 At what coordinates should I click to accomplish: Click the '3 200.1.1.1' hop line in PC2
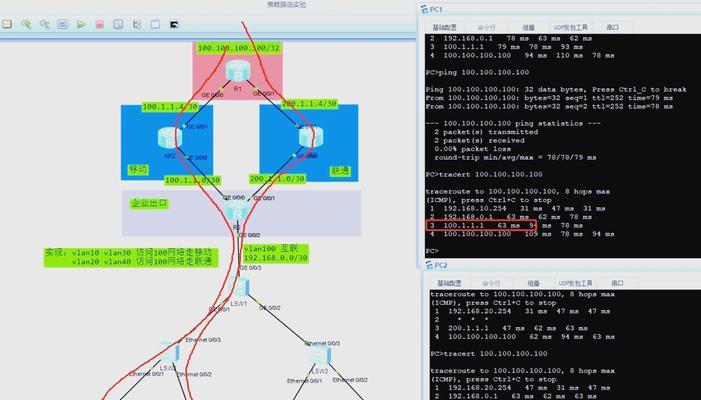pos(511,328)
